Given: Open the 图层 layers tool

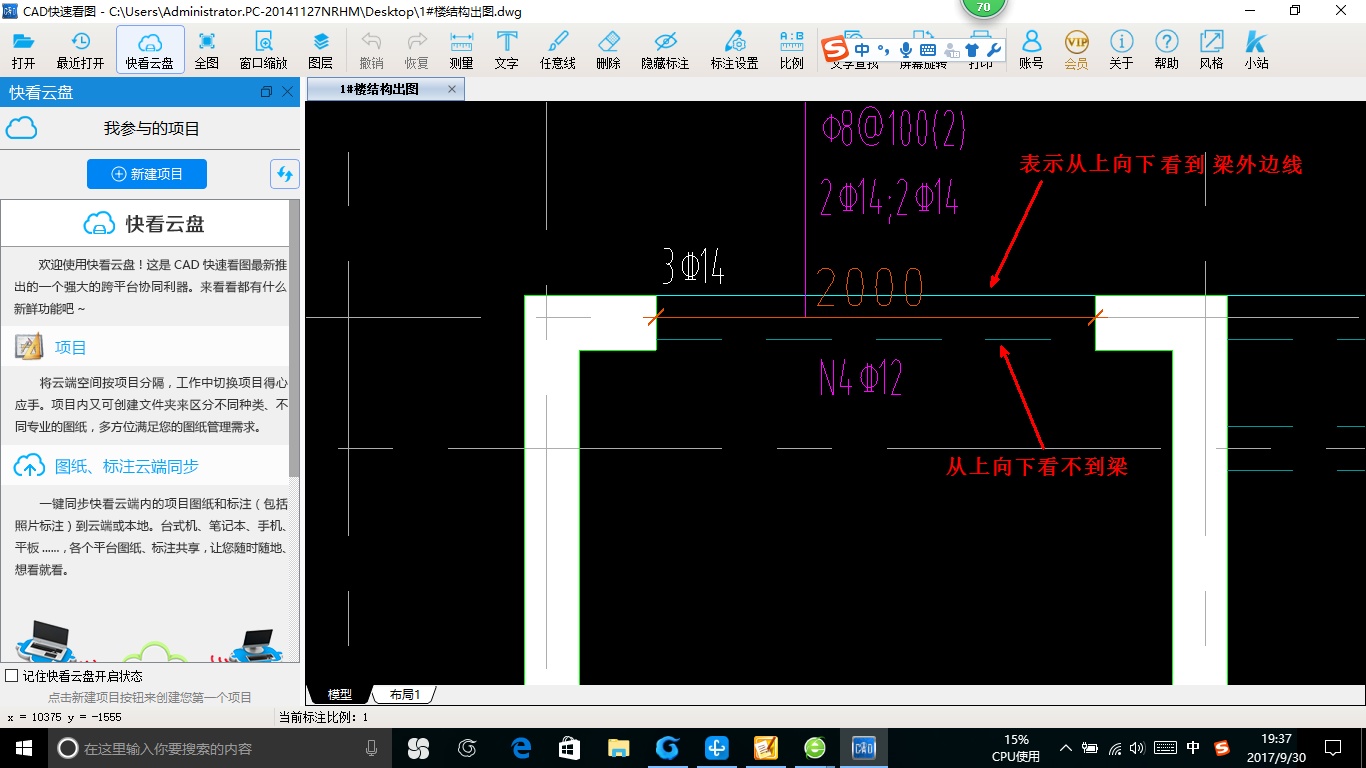Looking at the screenshot, I should click(320, 50).
